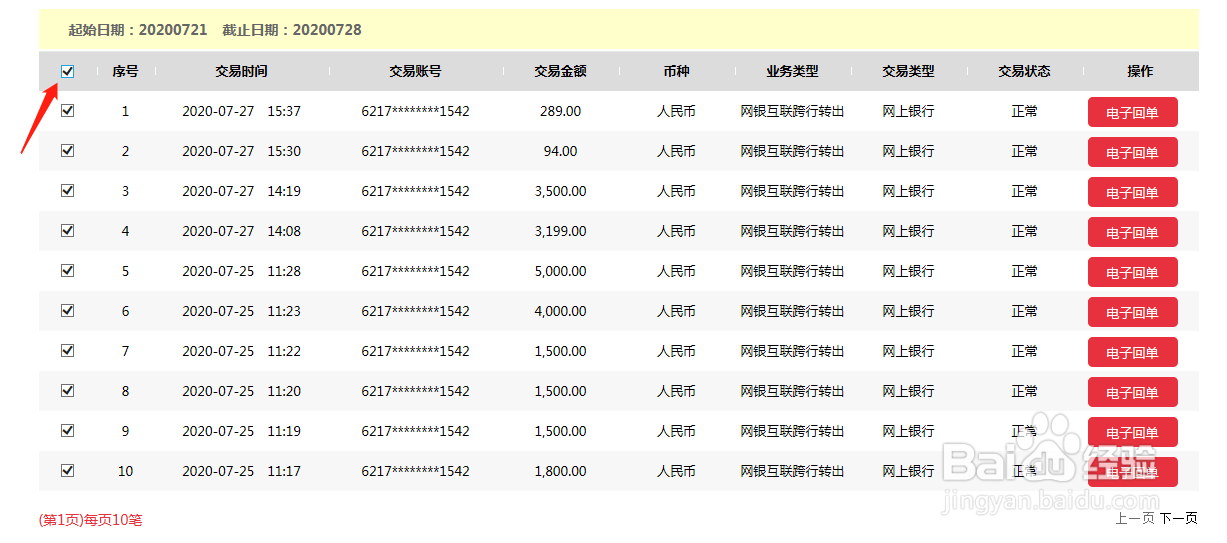Open 电子回单 for the 289.00 transaction
Image resolution: width=1227 pixels, height=543 pixels.
(1132, 112)
